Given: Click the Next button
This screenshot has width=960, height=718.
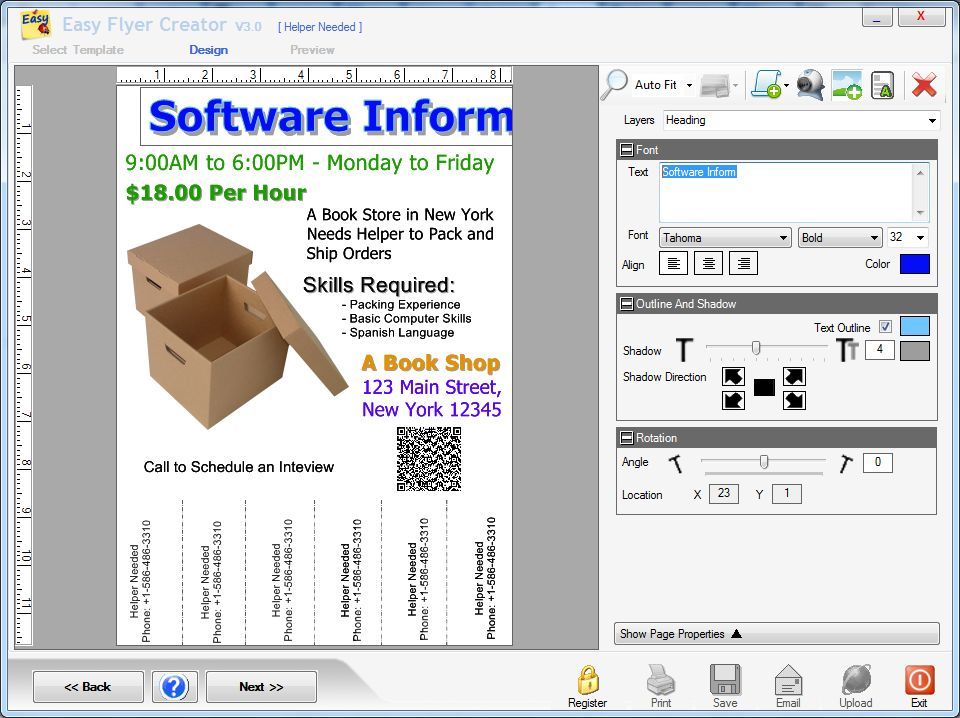Looking at the screenshot, I should point(260,686).
